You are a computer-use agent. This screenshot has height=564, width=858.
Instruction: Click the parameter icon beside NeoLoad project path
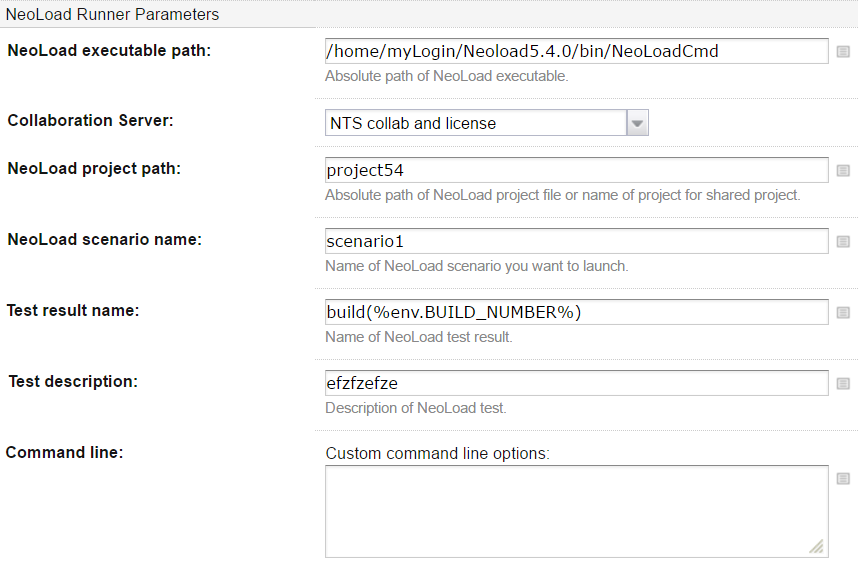point(843,171)
